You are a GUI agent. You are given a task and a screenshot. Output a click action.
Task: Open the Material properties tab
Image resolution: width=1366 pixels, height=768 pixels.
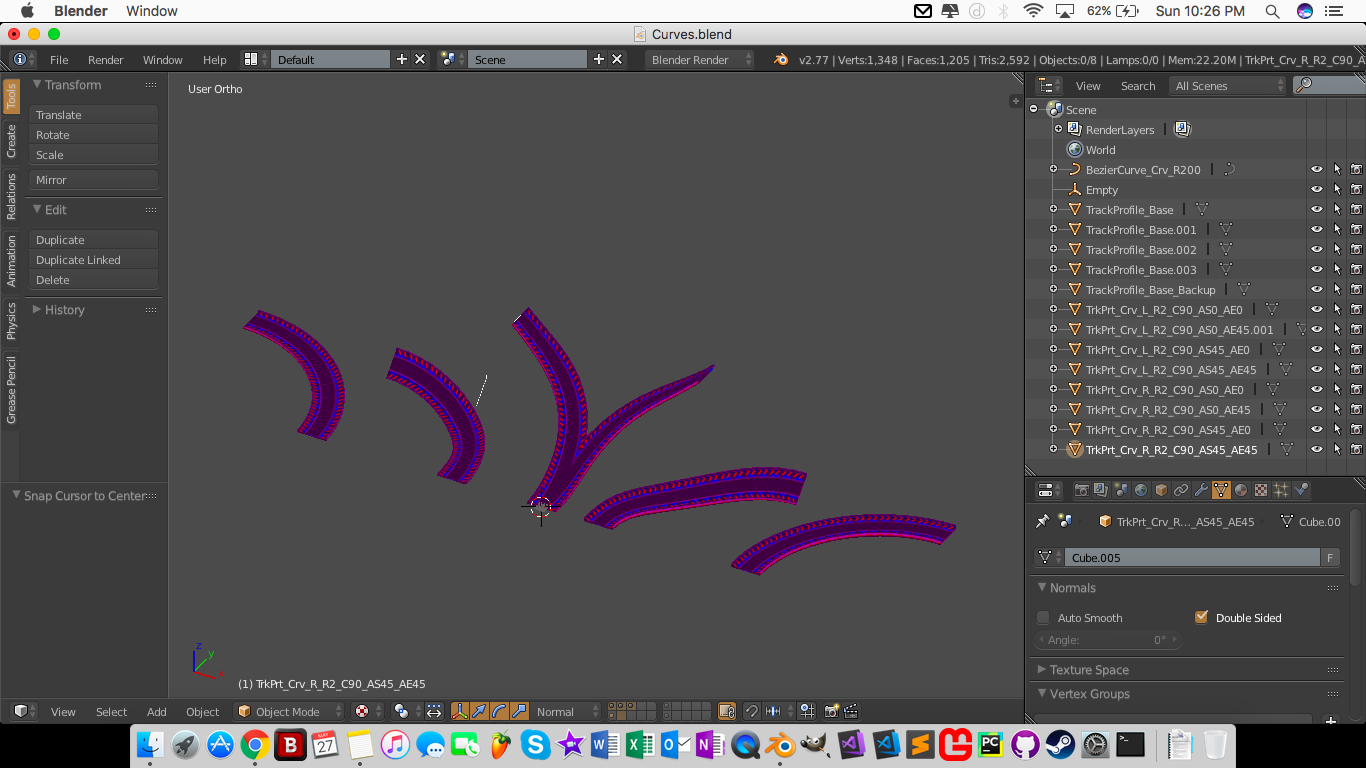point(1241,490)
